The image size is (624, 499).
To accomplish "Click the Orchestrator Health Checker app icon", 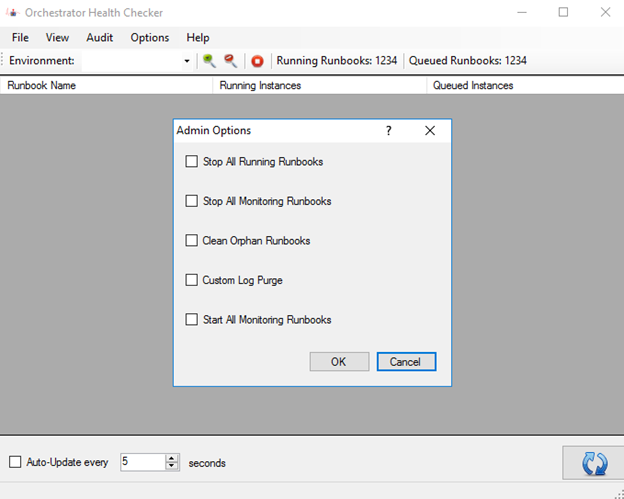I will [12, 13].
